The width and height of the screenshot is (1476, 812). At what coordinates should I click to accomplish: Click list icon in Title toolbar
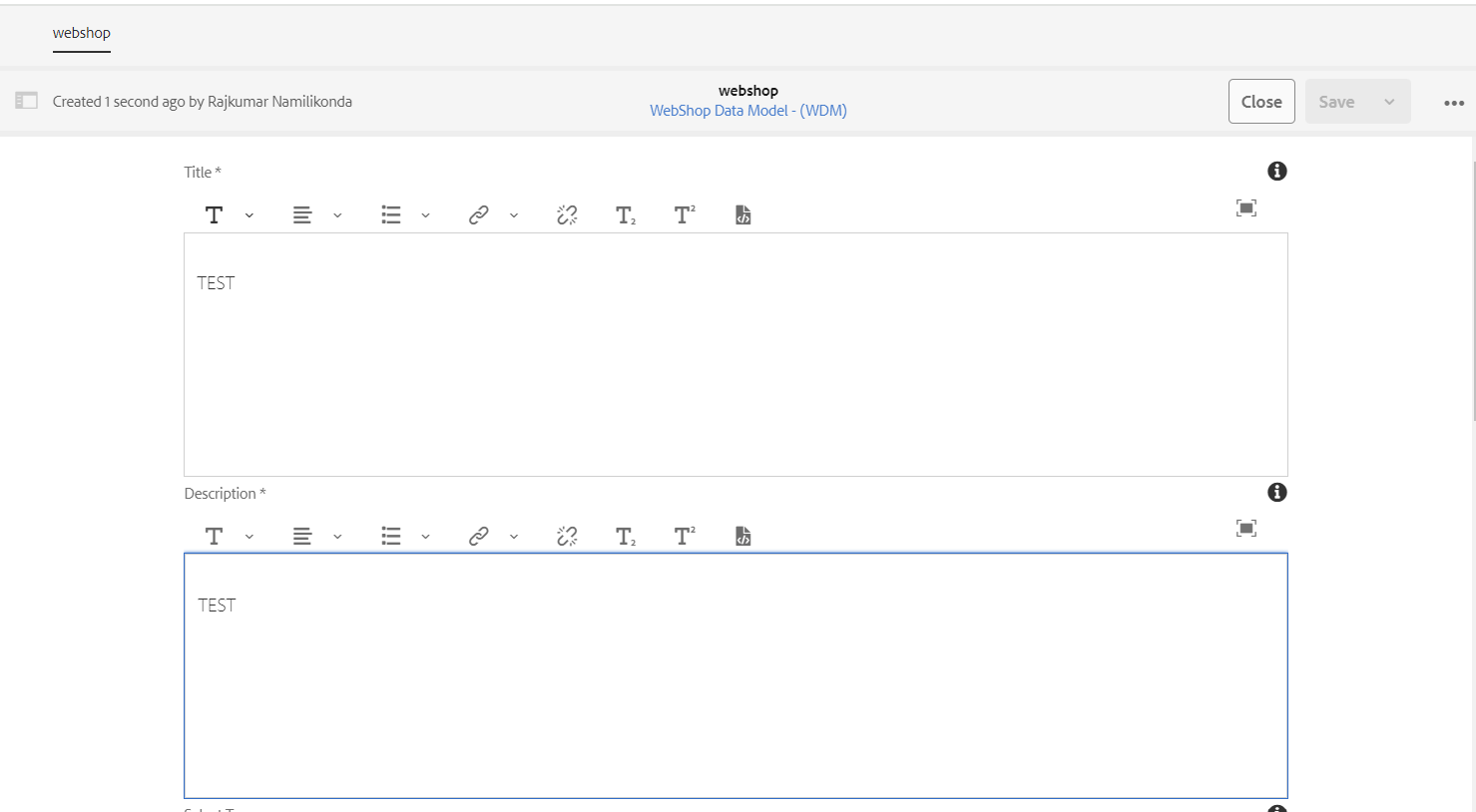[391, 215]
